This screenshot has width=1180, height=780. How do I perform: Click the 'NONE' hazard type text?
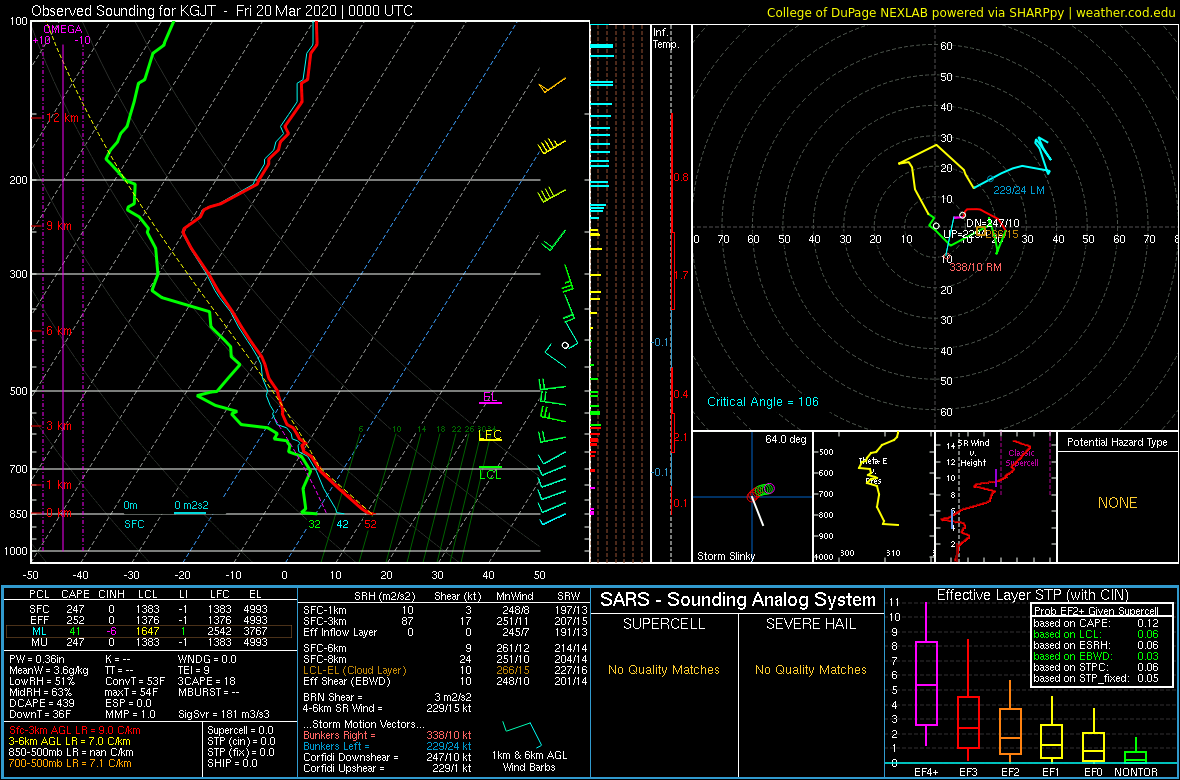(x=1117, y=503)
